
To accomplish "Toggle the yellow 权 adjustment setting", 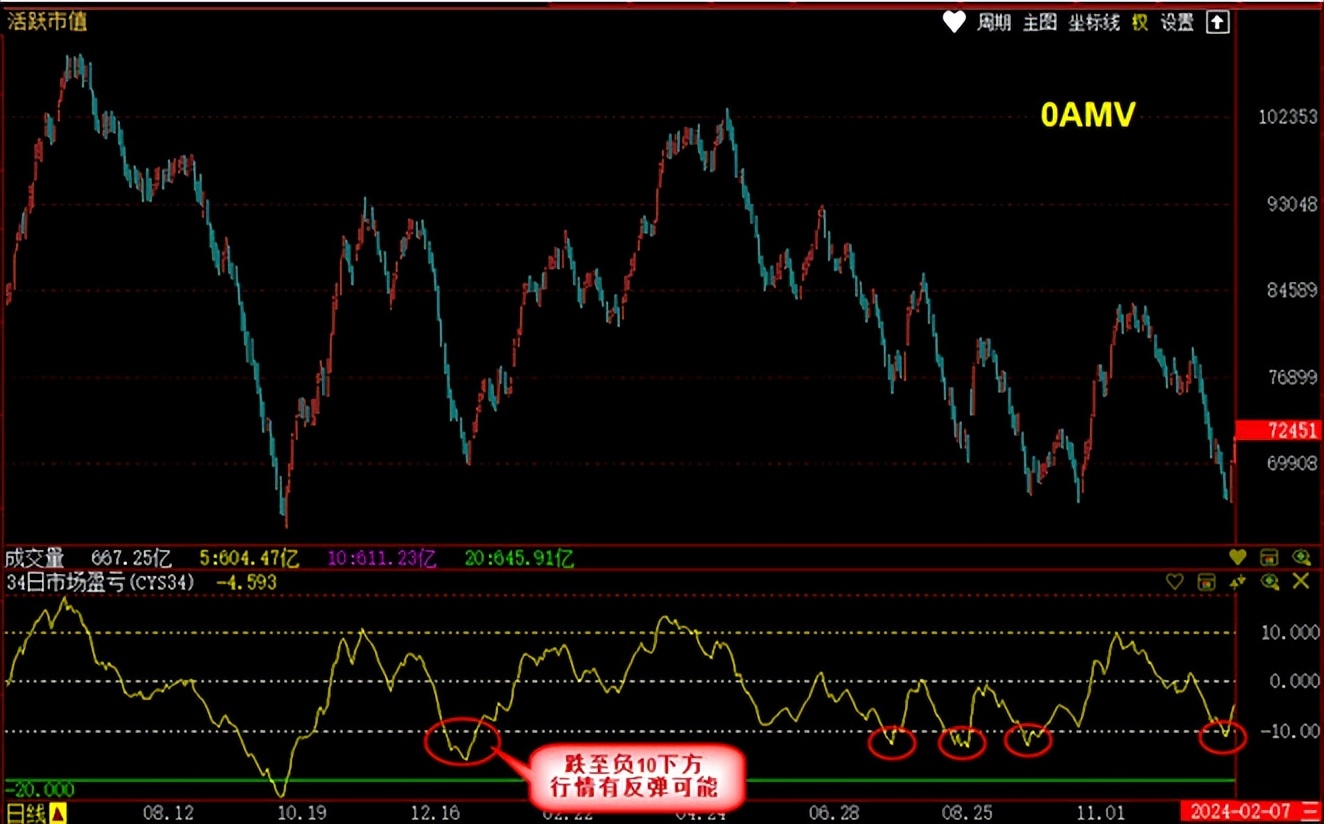I will tap(1140, 22).
